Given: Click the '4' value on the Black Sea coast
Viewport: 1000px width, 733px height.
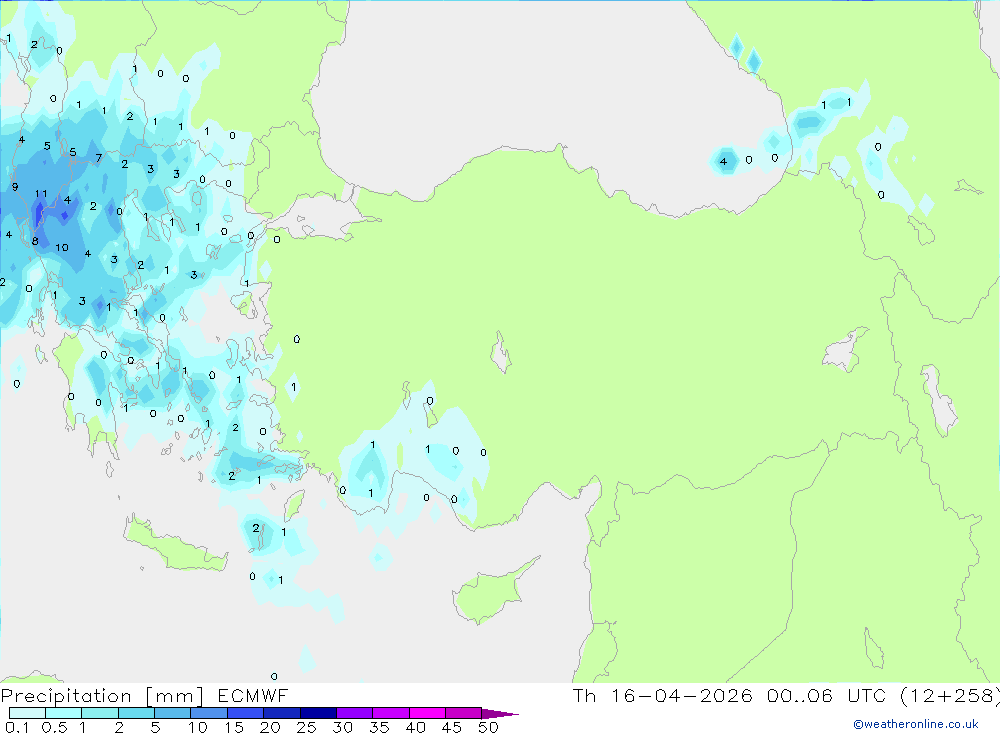Looking at the screenshot, I should 723,161.
